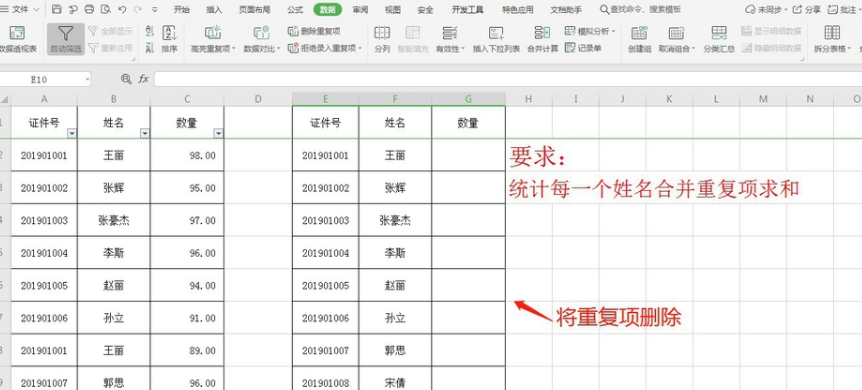
Task: Click the cell with value 97.00
Action: tap(187, 221)
